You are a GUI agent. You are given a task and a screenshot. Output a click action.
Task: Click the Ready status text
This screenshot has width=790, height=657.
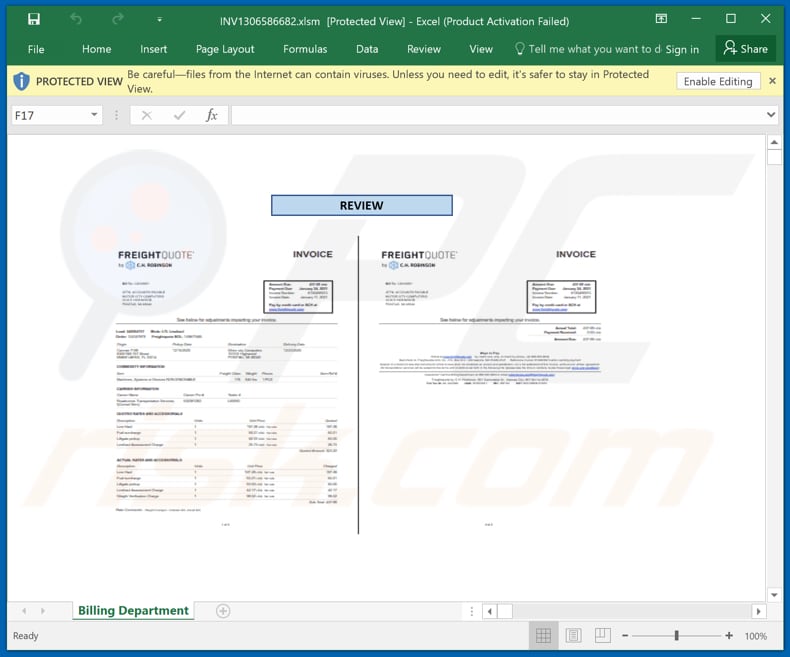pyautogui.click(x=26, y=636)
